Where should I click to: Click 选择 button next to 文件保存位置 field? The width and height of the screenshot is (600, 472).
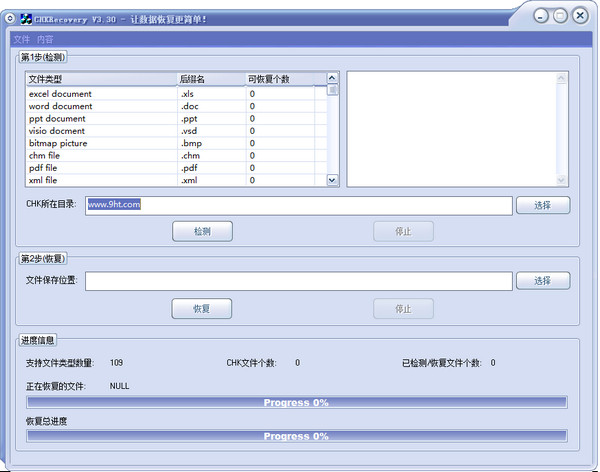pyautogui.click(x=543, y=281)
